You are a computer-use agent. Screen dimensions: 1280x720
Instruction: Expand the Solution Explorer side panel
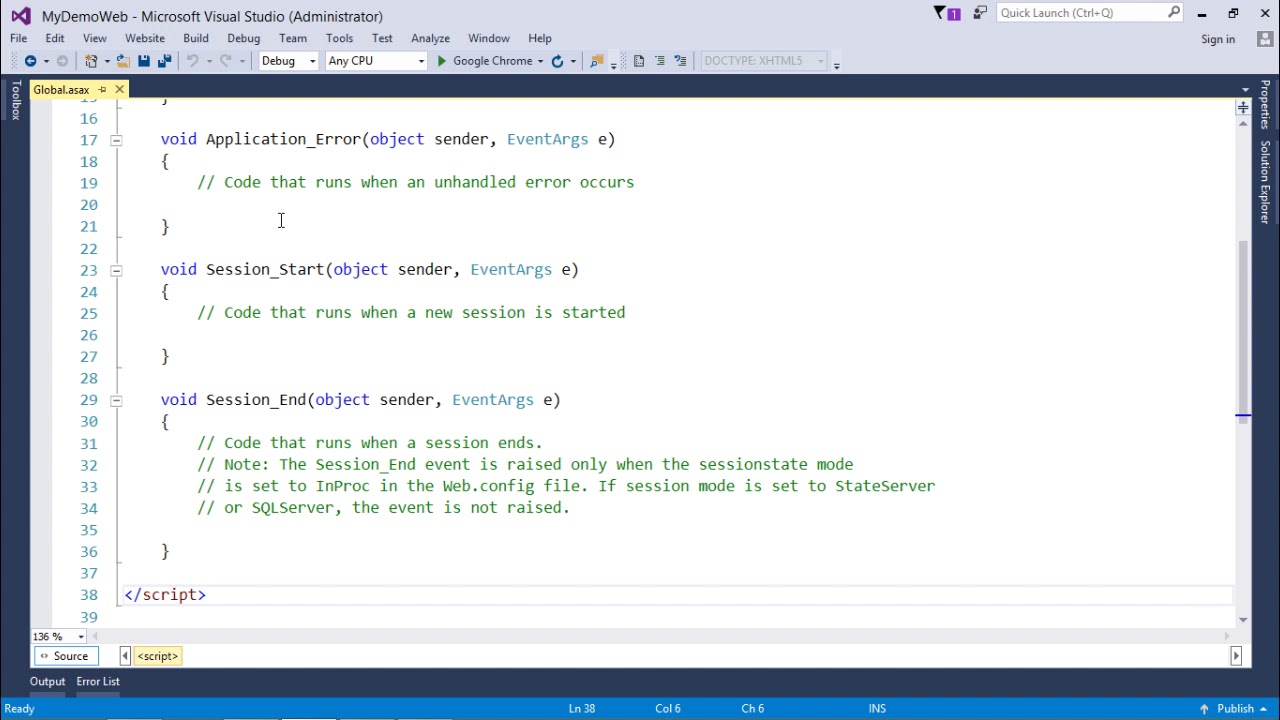[1265, 181]
